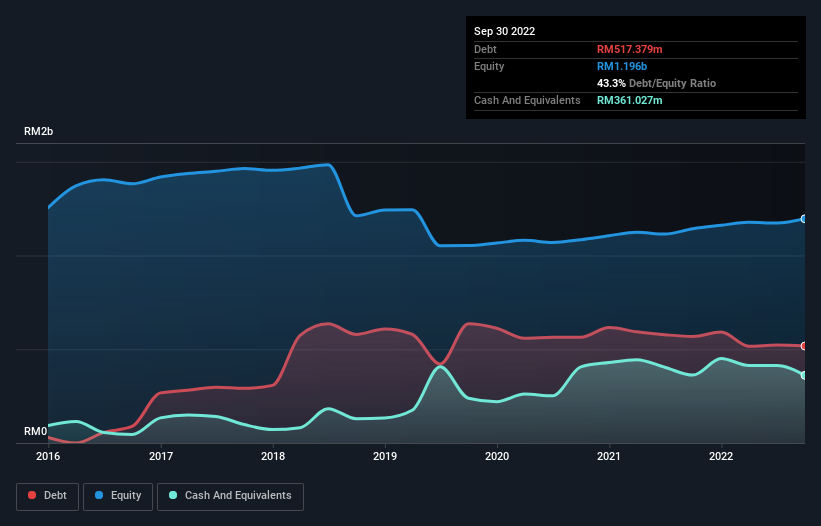Click the 2022 x-axis label
Image resolution: width=821 pixels, height=526 pixels.
pyautogui.click(x=721, y=456)
